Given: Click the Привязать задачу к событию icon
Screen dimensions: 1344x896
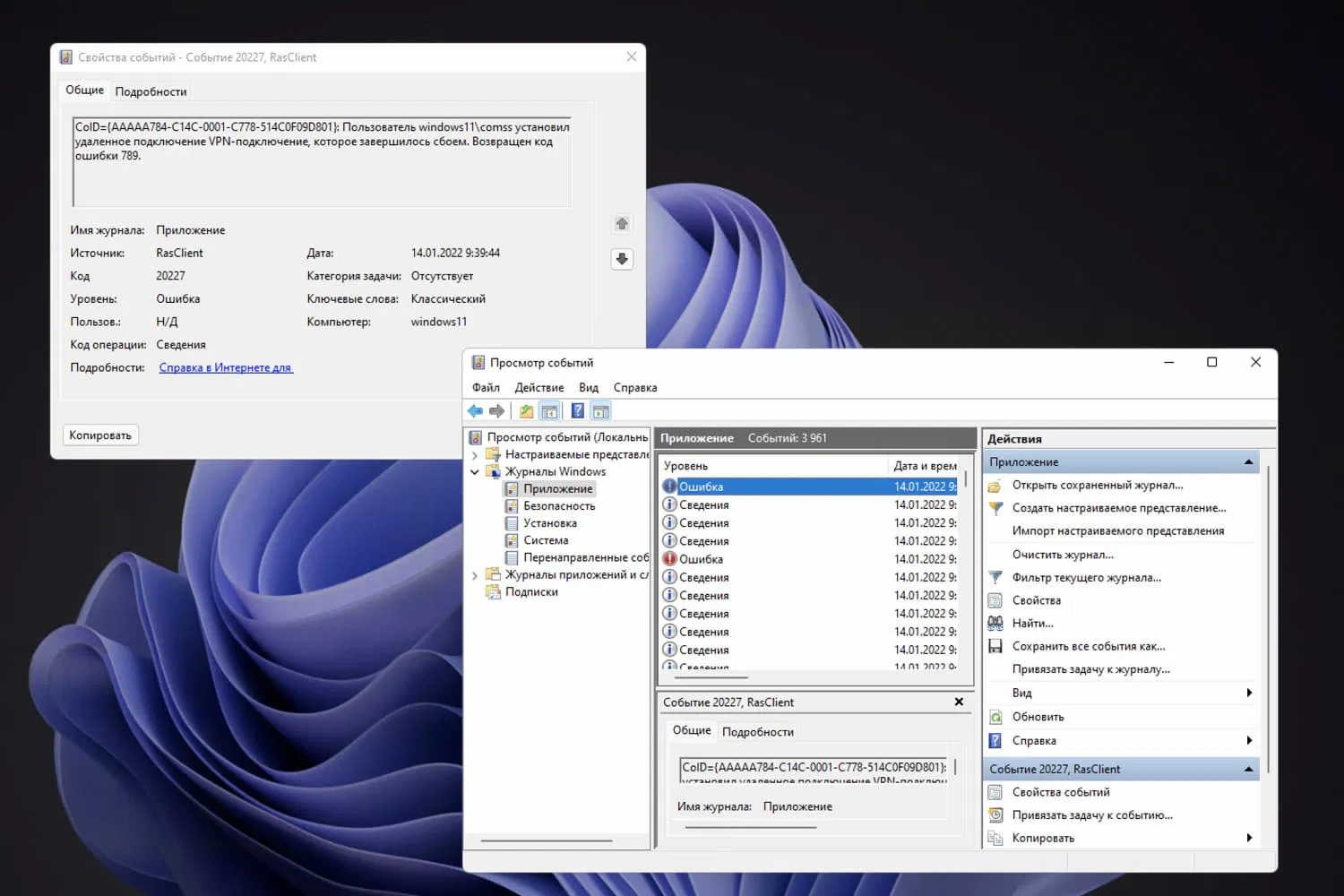Looking at the screenshot, I should point(995,815).
